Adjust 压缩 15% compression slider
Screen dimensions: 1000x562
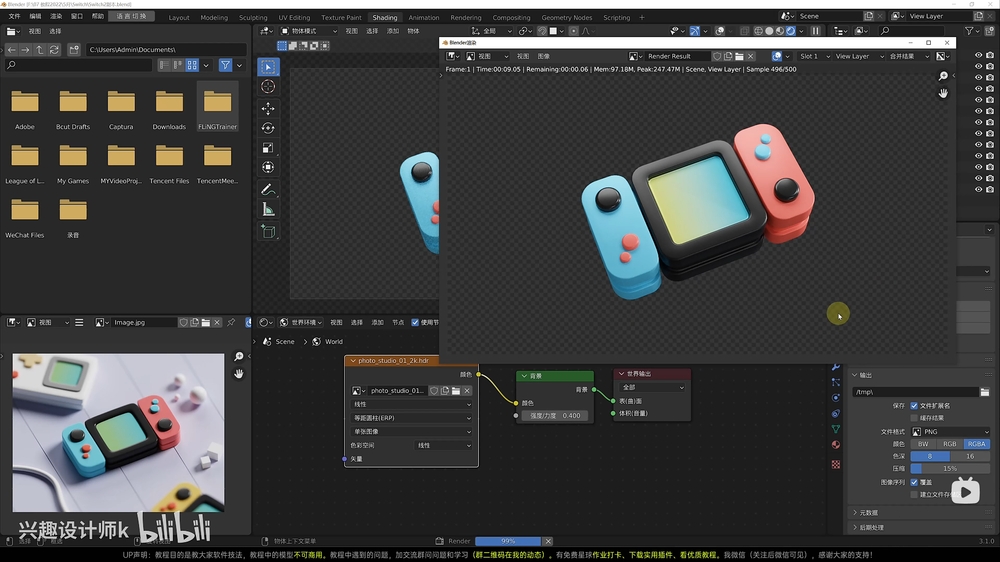click(x=950, y=469)
